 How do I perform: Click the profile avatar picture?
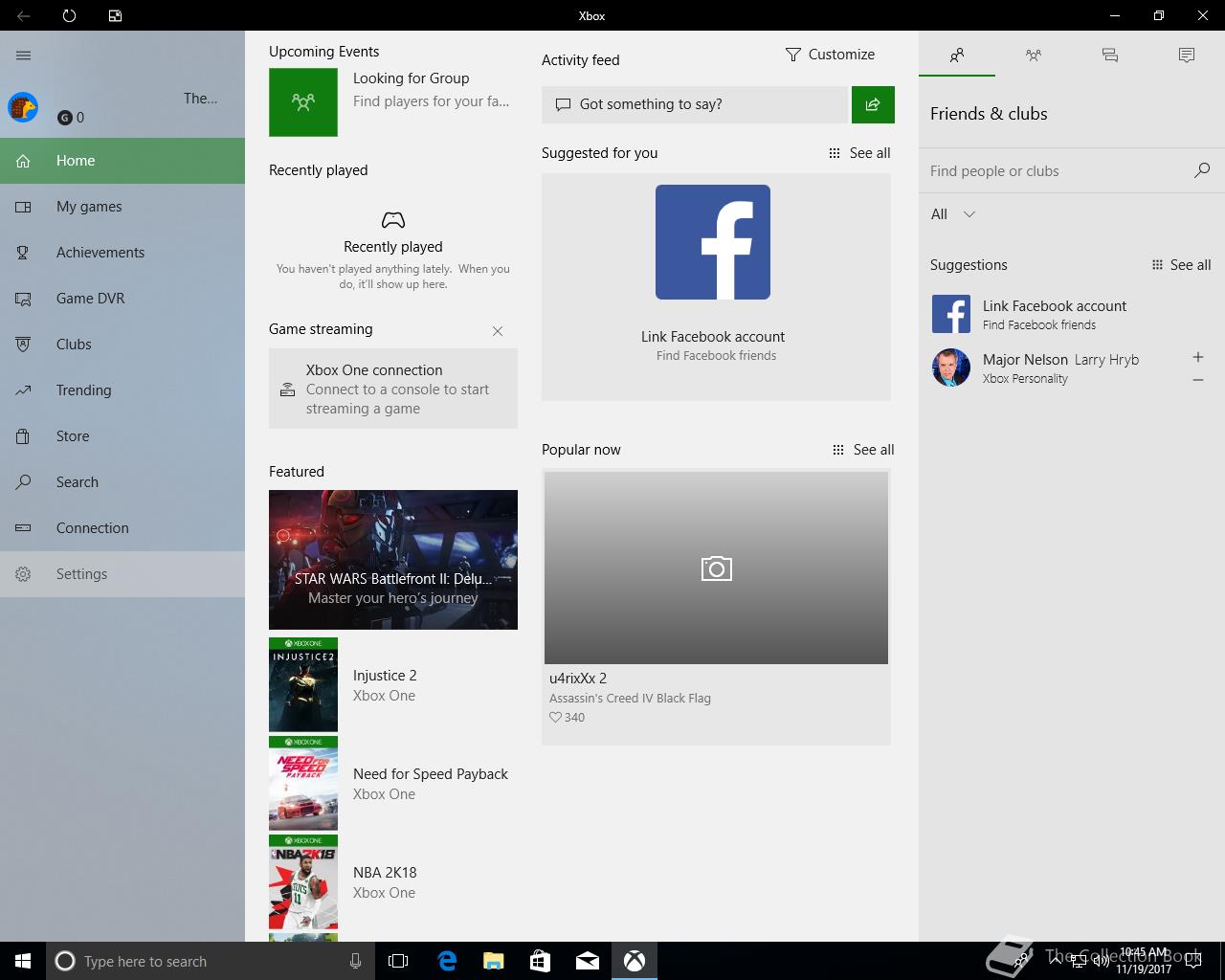tap(23, 107)
